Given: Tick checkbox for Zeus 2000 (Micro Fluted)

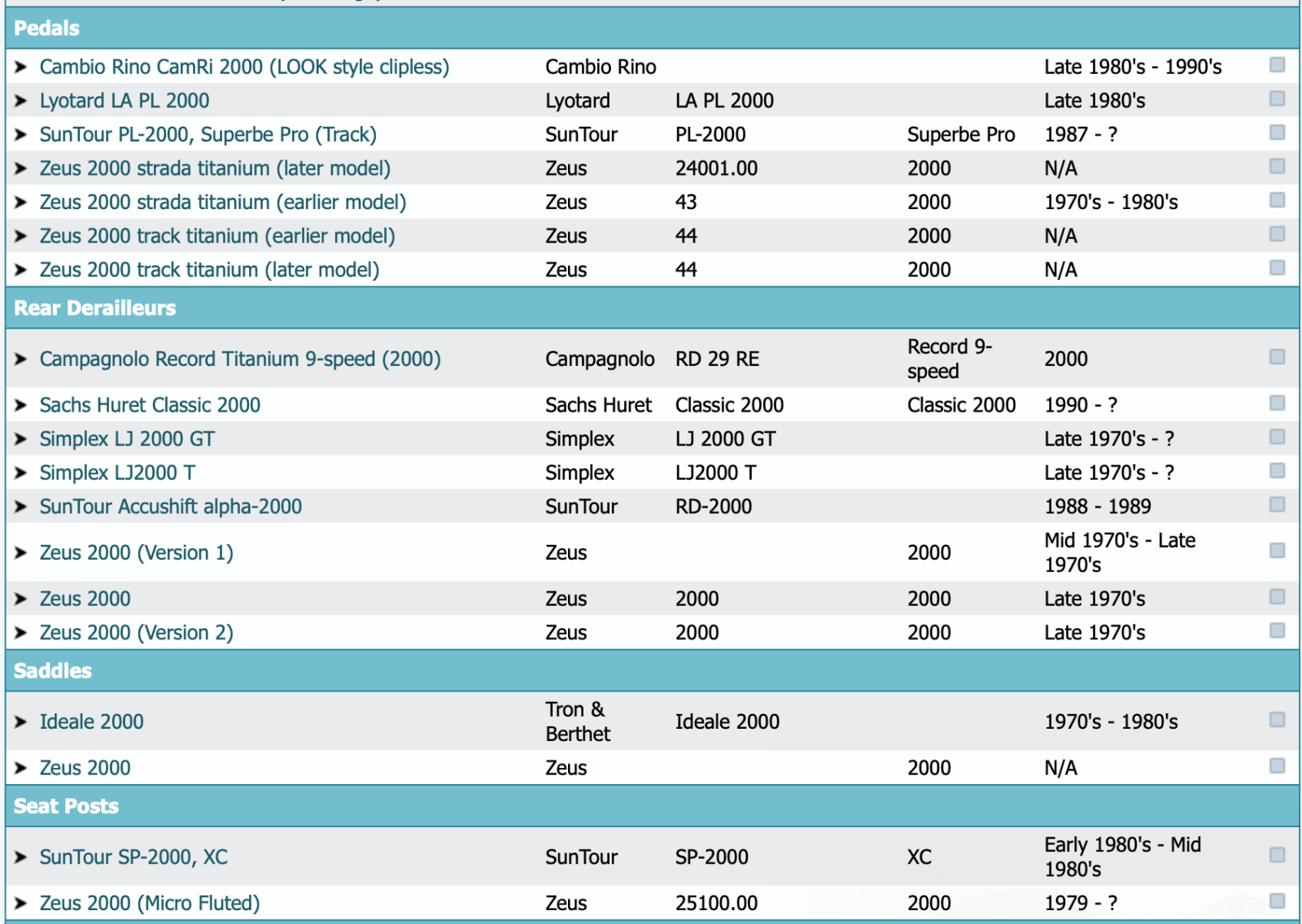Looking at the screenshot, I should (x=1277, y=901).
